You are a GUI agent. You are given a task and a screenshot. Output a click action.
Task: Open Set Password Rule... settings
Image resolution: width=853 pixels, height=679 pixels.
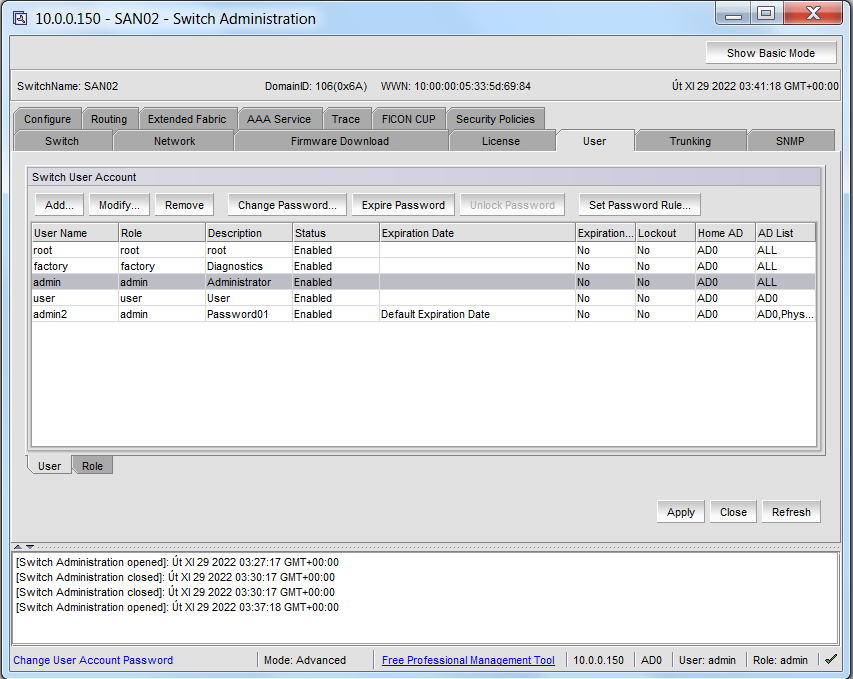click(640, 205)
